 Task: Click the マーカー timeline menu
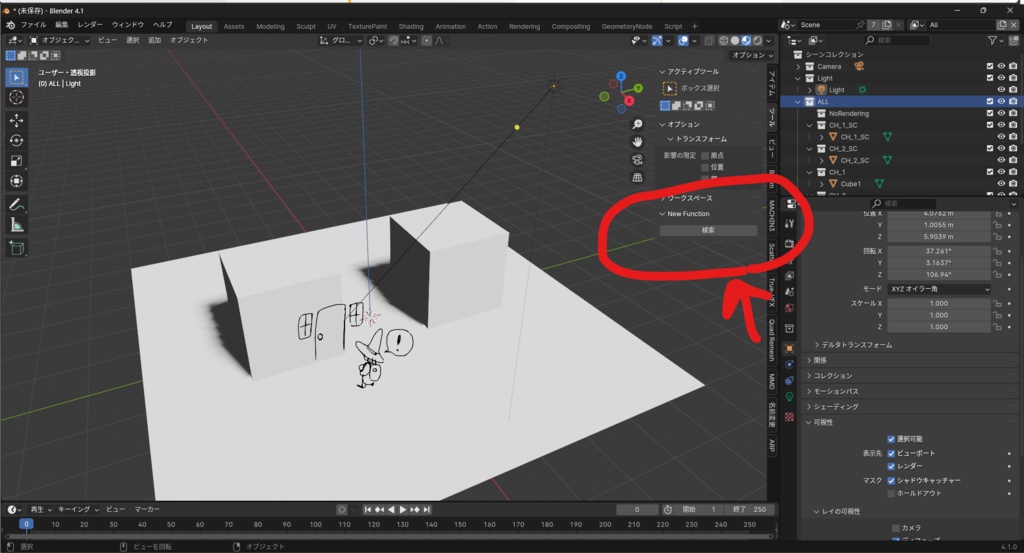click(x=147, y=509)
